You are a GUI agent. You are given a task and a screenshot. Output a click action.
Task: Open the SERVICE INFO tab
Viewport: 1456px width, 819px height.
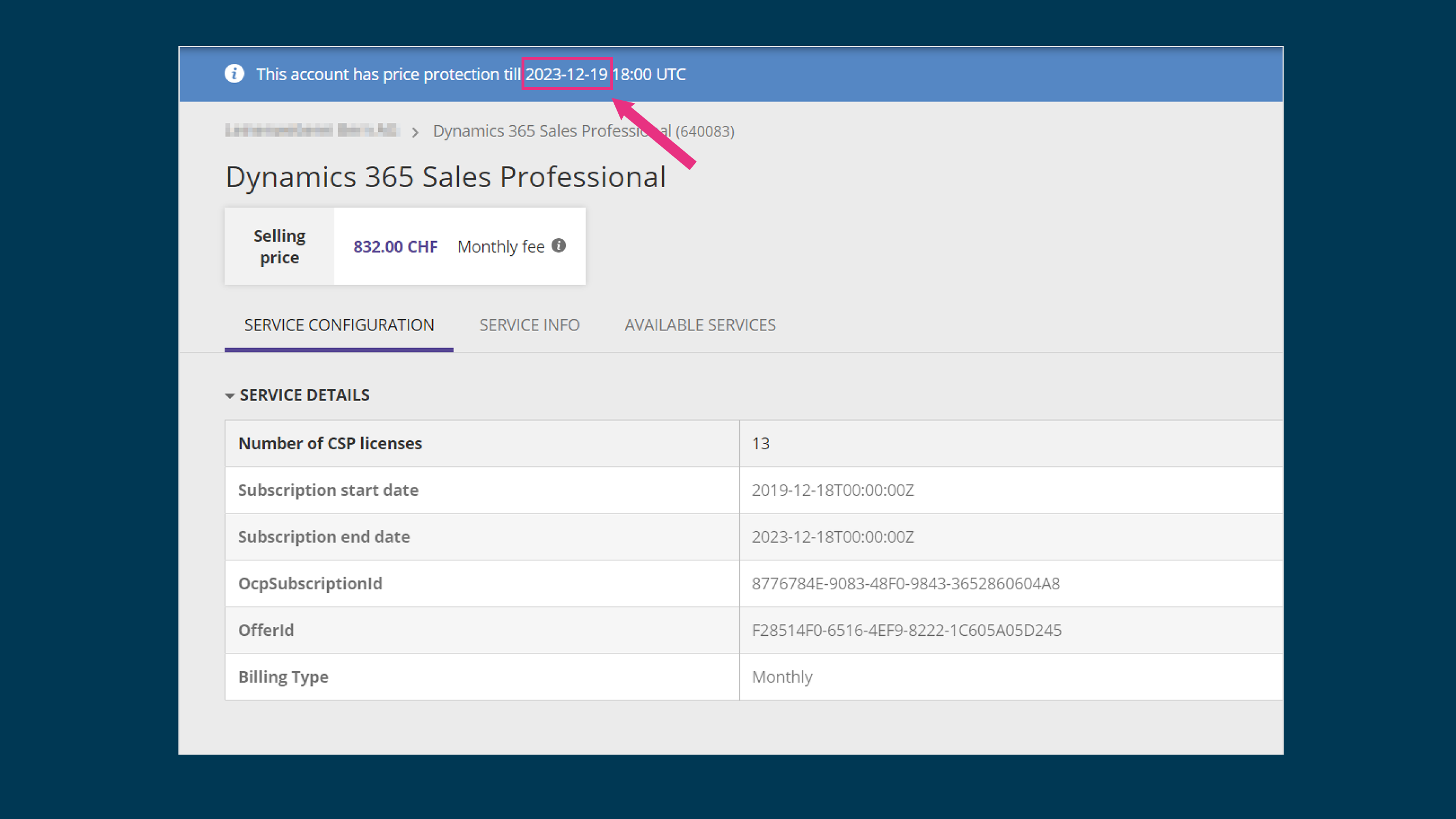point(529,325)
